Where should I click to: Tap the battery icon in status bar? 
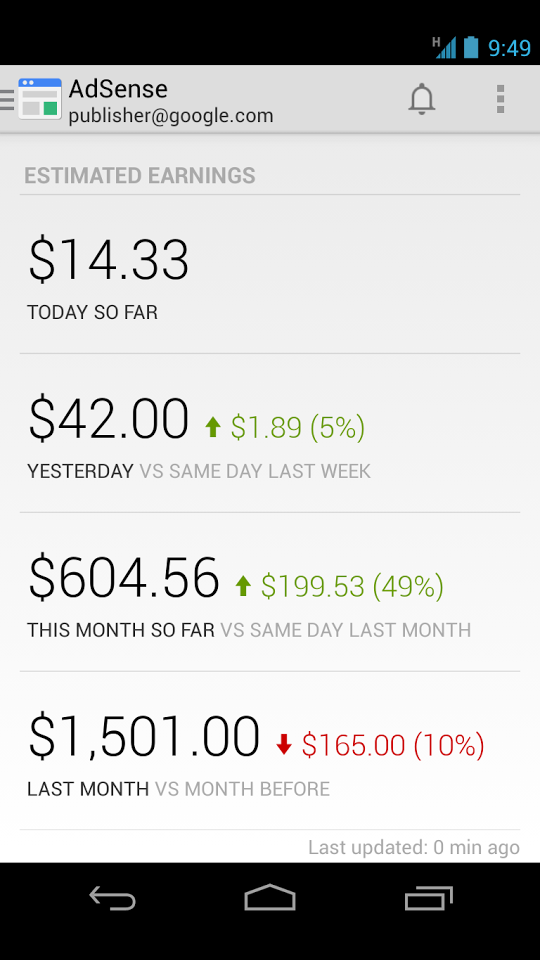point(470,47)
